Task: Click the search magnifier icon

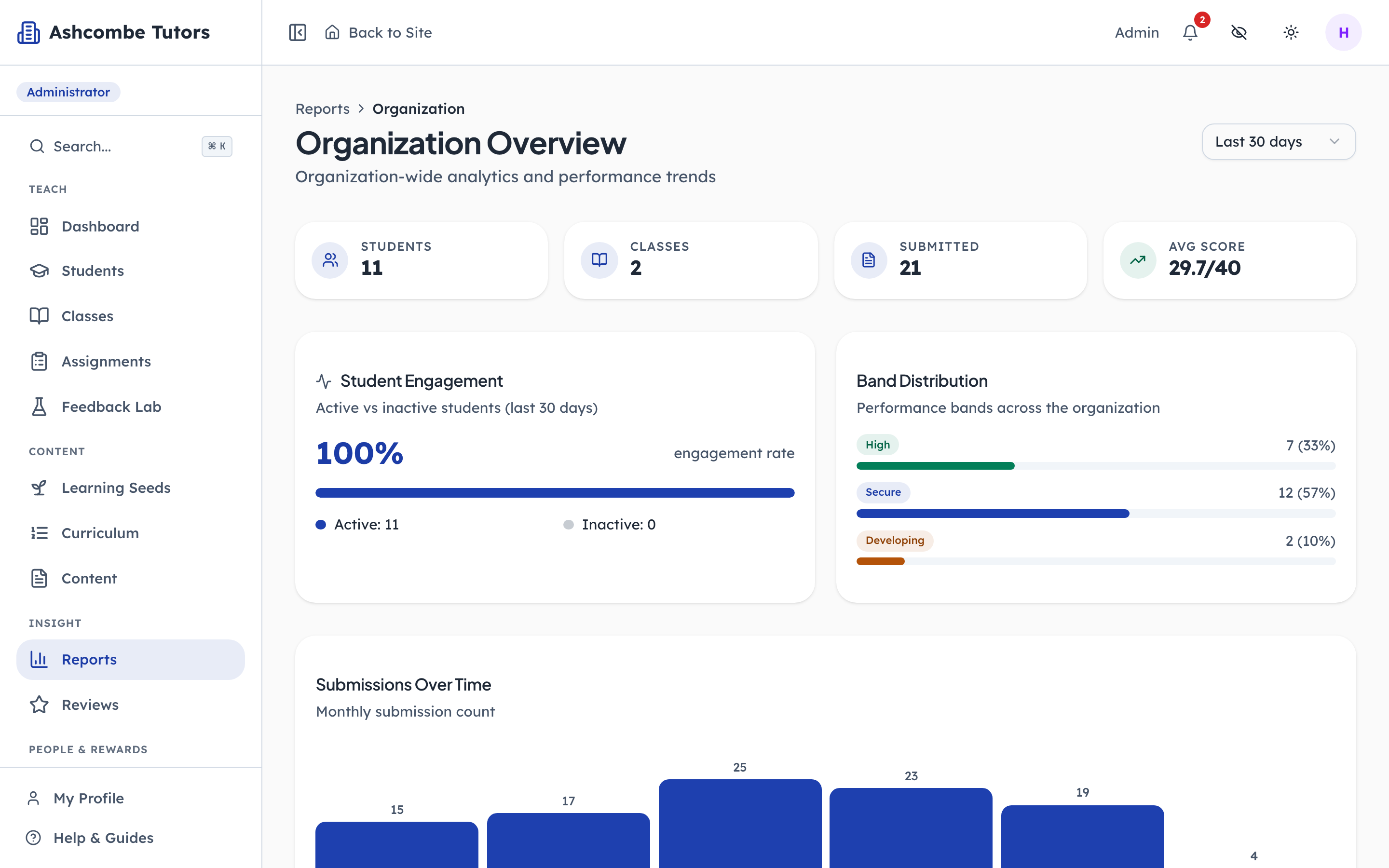Action: 37,147
